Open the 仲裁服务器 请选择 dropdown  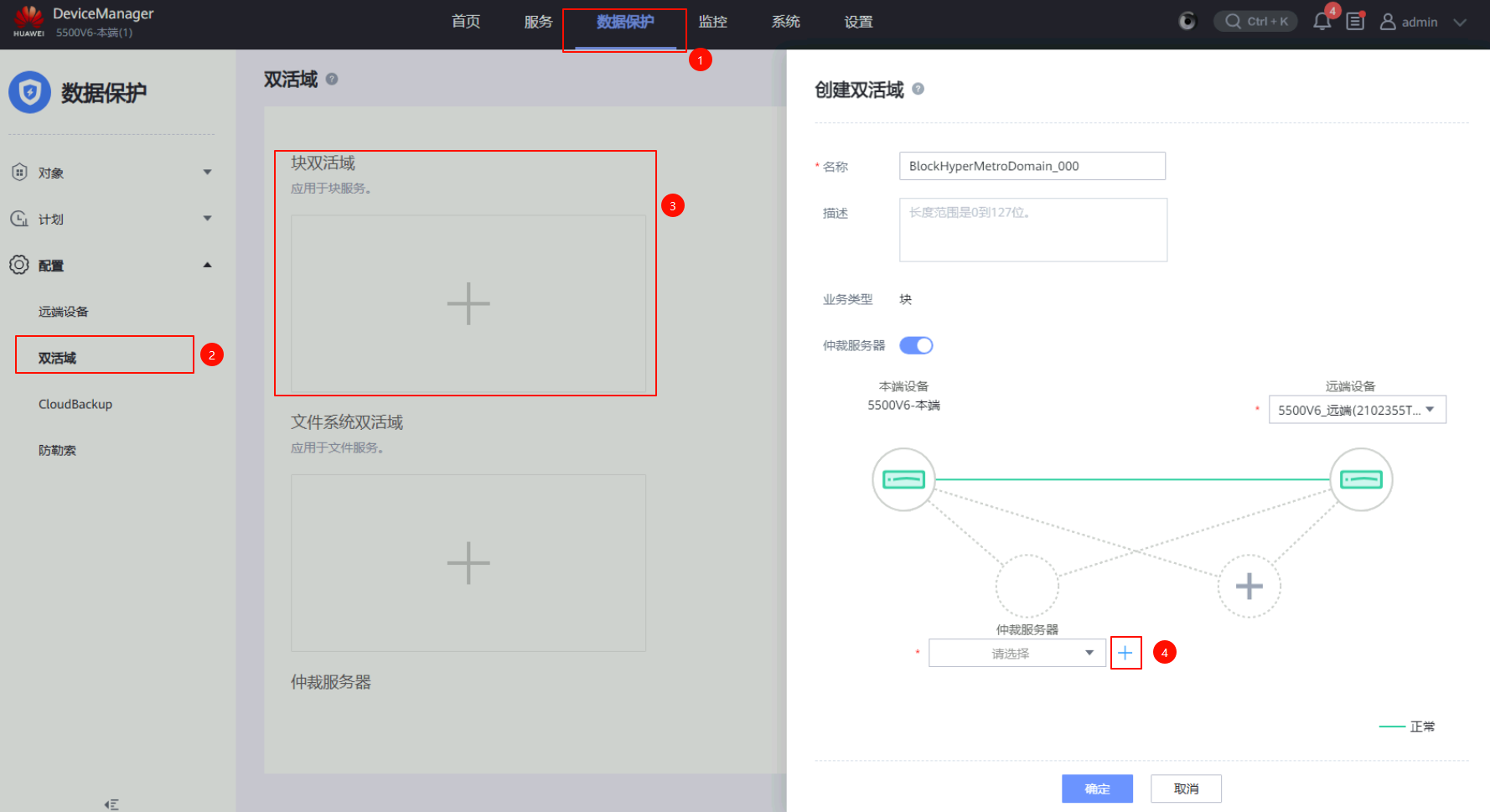pyautogui.click(x=1017, y=653)
